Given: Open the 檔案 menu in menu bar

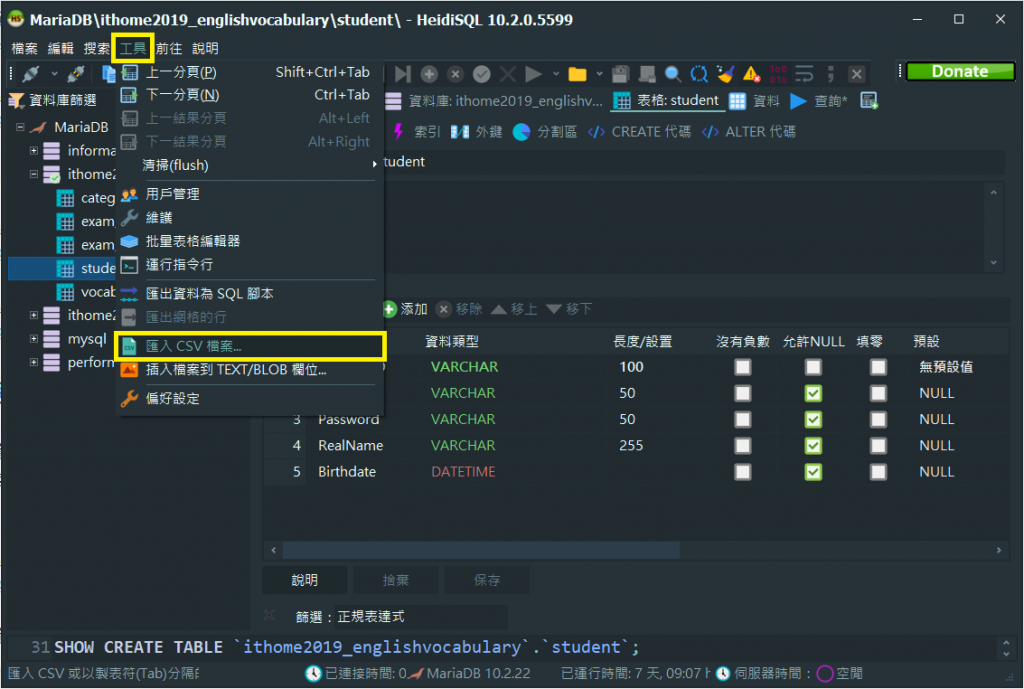Looking at the screenshot, I should pyautogui.click(x=25, y=48).
